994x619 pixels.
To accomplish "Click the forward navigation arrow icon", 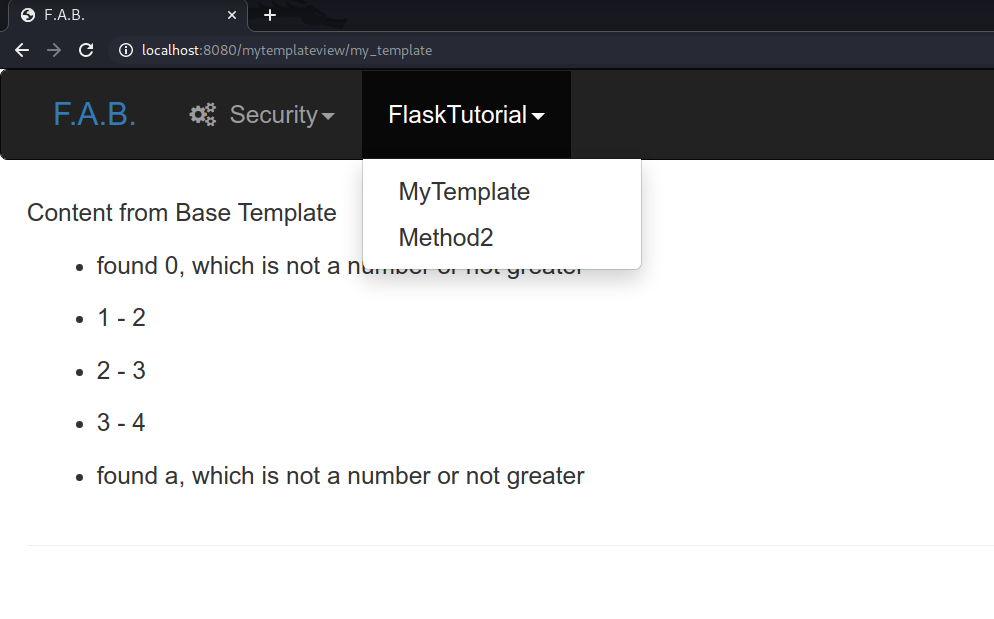I will [53, 50].
